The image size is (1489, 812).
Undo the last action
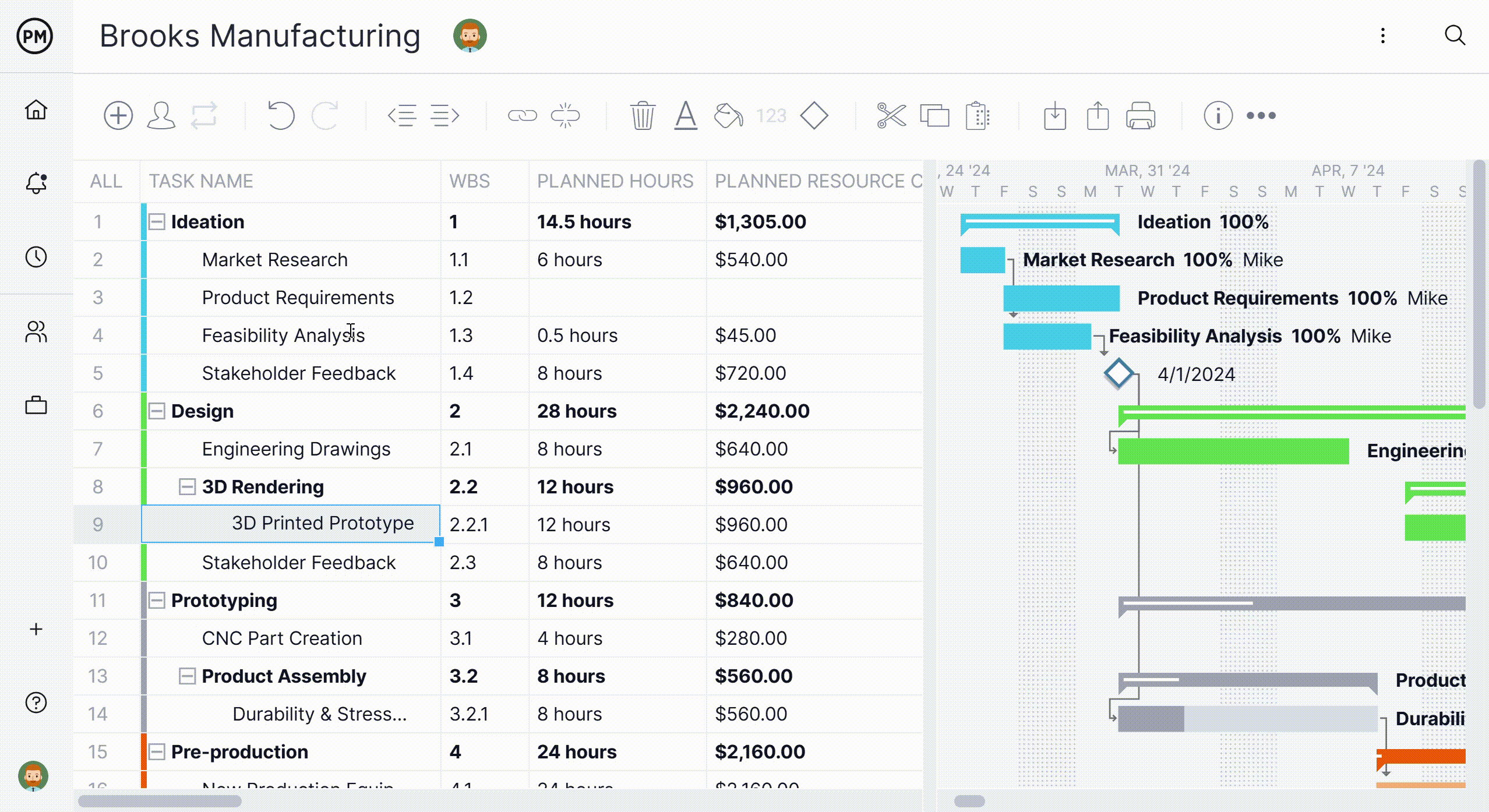click(281, 115)
